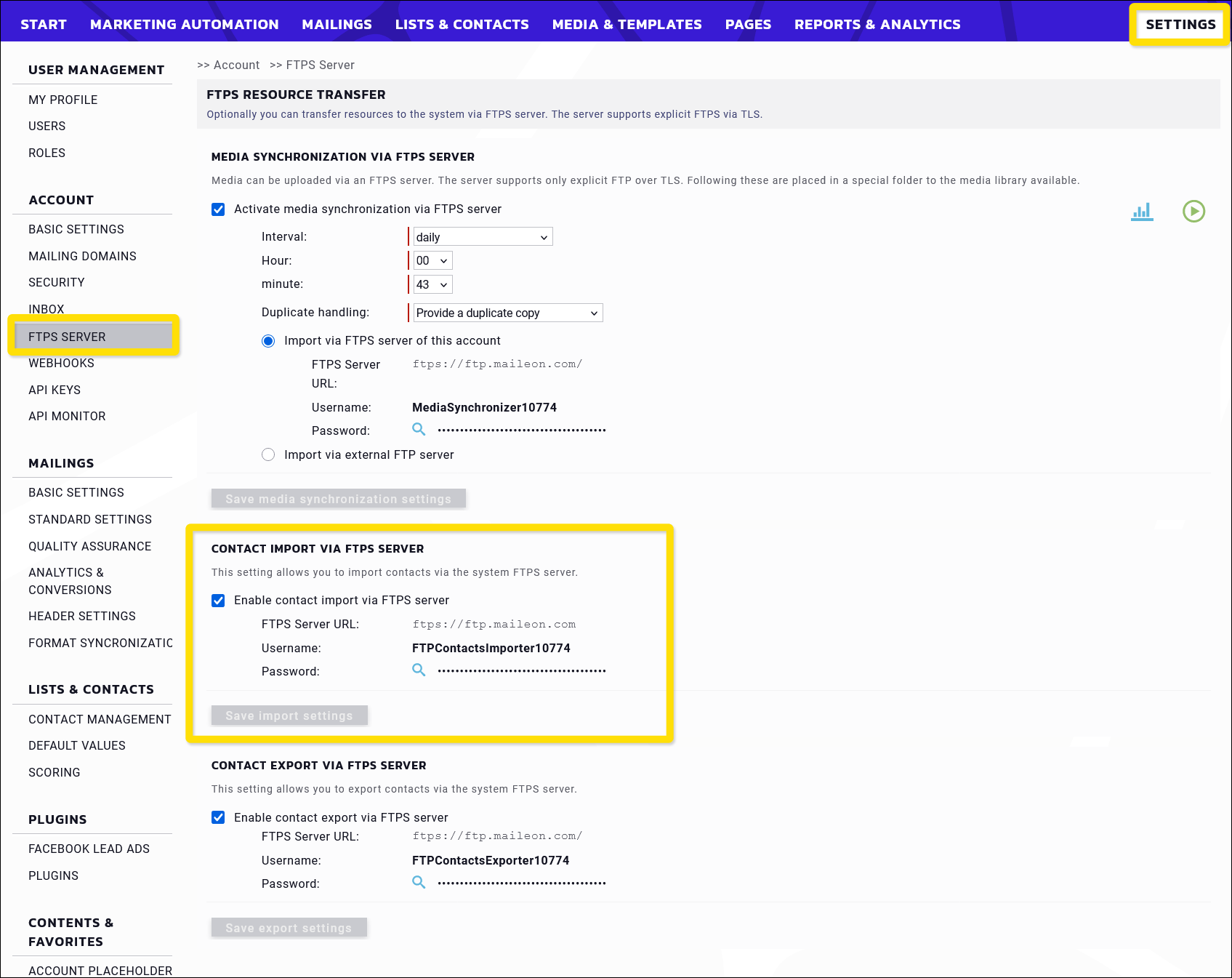Select FTPS SERVER in sidebar
The width and height of the screenshot is (1232, 978).
93,336
